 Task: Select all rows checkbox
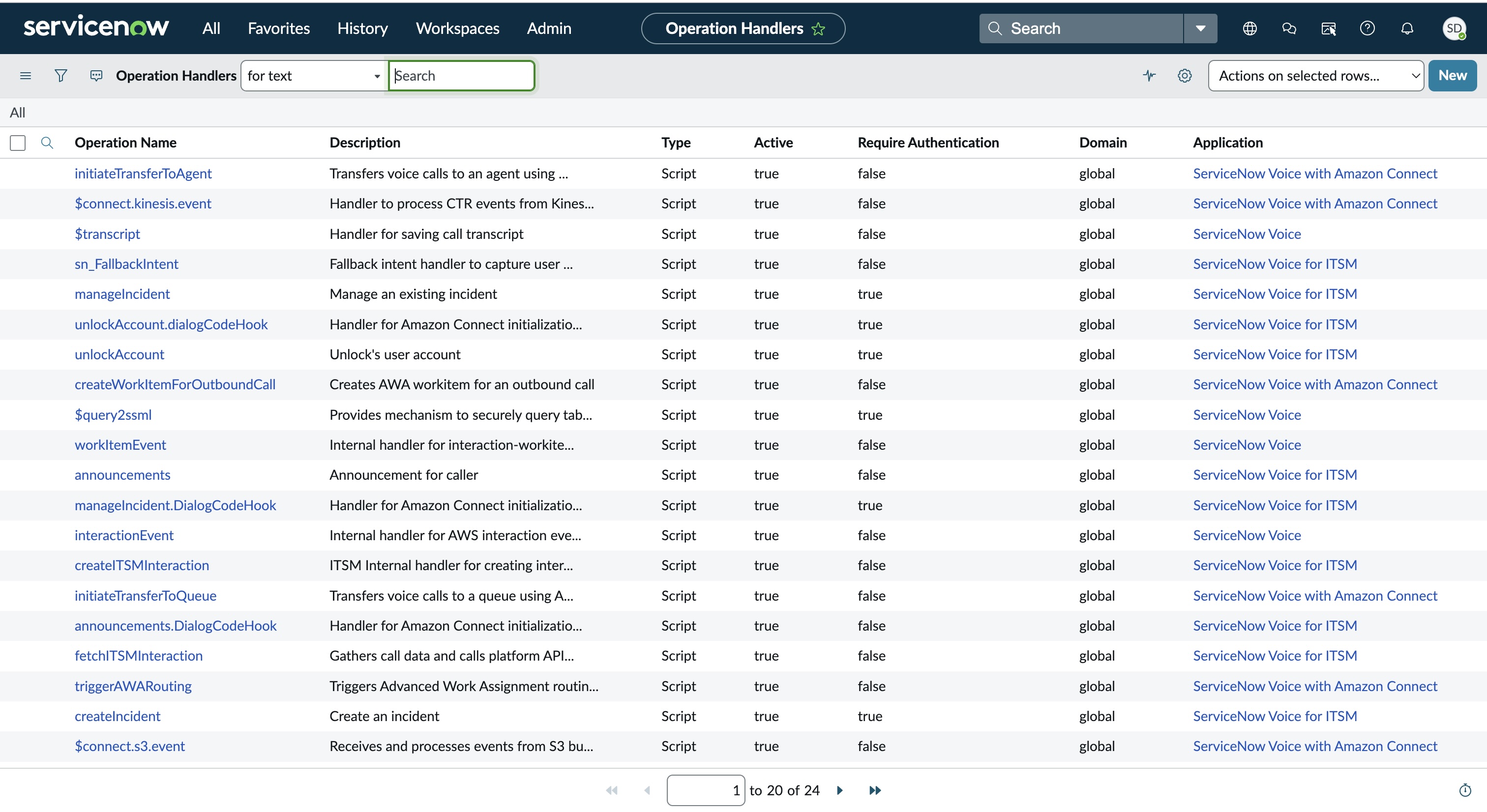click(x=18, y=143)
